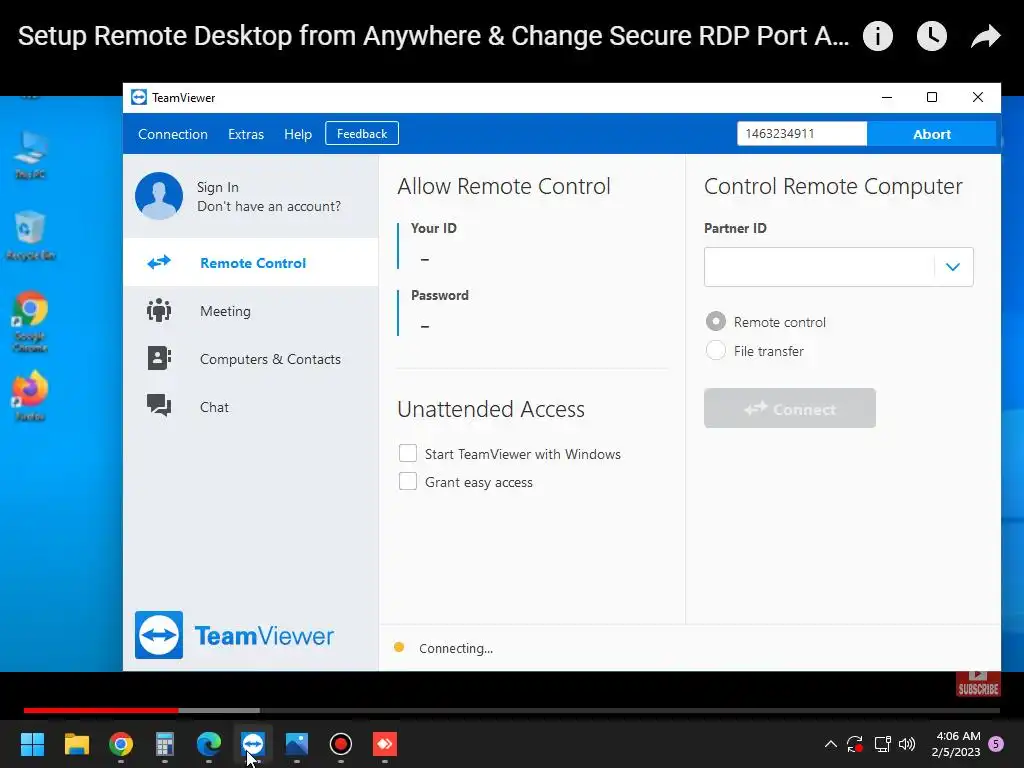Click the Sign In profile avatar
The height and width of the screenshot is (768, 1024).
[x=159, y=196]
